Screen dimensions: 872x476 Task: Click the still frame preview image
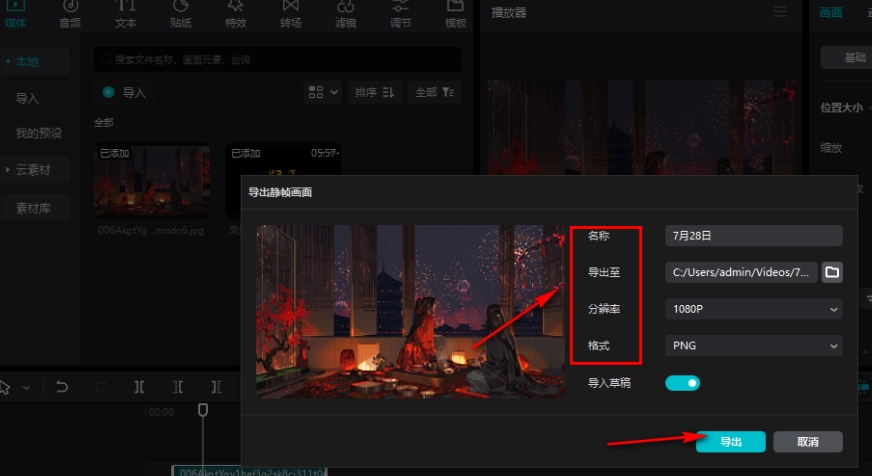[x=410, y=311]
